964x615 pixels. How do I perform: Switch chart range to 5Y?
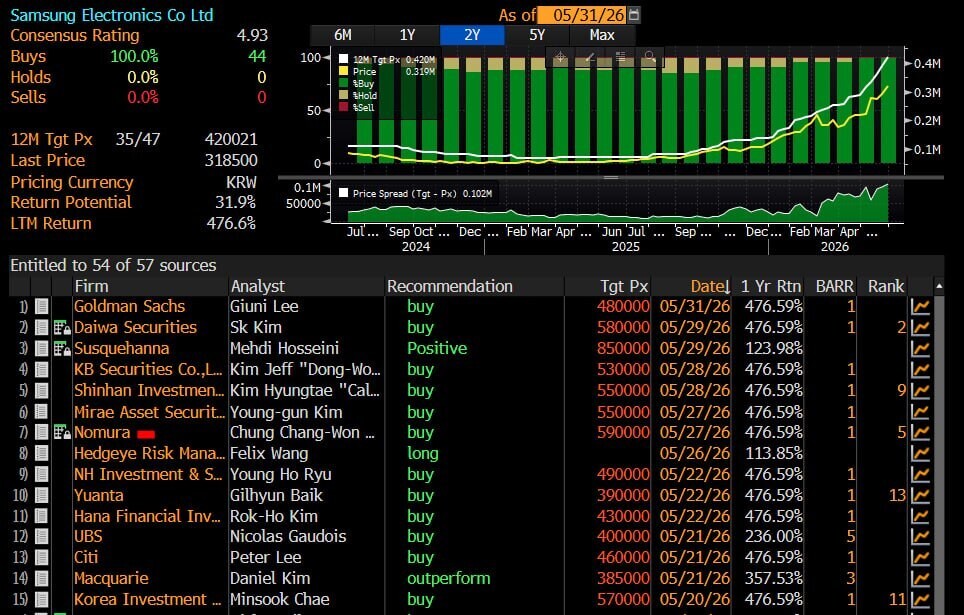tap(537, 35)
